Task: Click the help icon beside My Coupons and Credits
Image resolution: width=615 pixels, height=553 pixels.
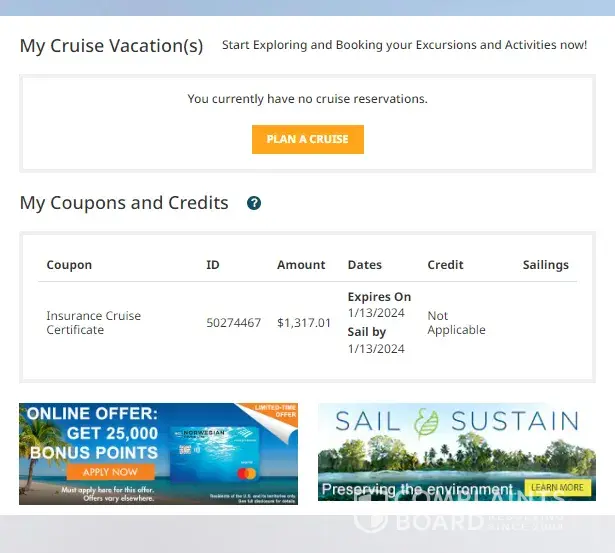Action: pyautogui.click(x=254, y=203)
